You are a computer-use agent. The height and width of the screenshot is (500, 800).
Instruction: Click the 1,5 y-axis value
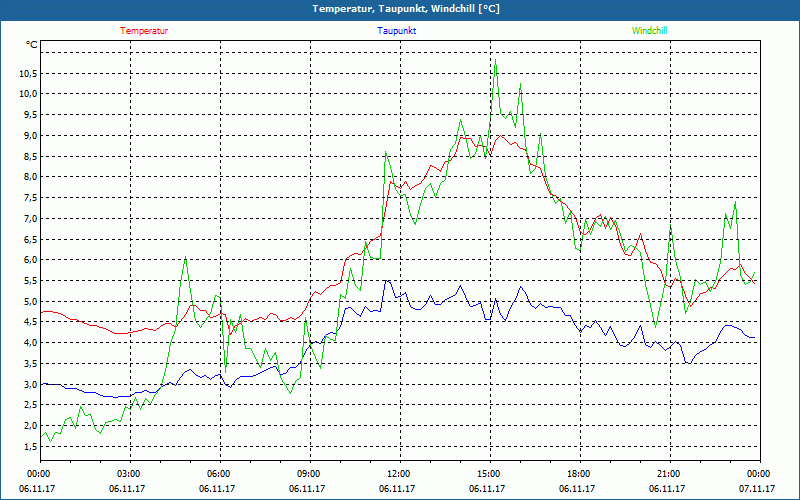tap(30, 446)
